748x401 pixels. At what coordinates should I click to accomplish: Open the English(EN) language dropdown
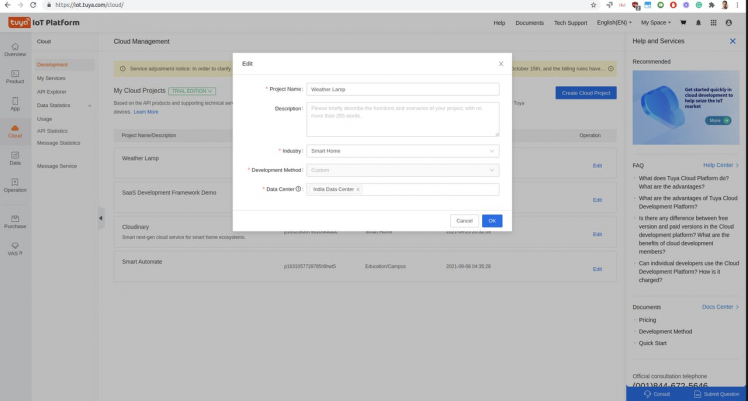(615, 22)
